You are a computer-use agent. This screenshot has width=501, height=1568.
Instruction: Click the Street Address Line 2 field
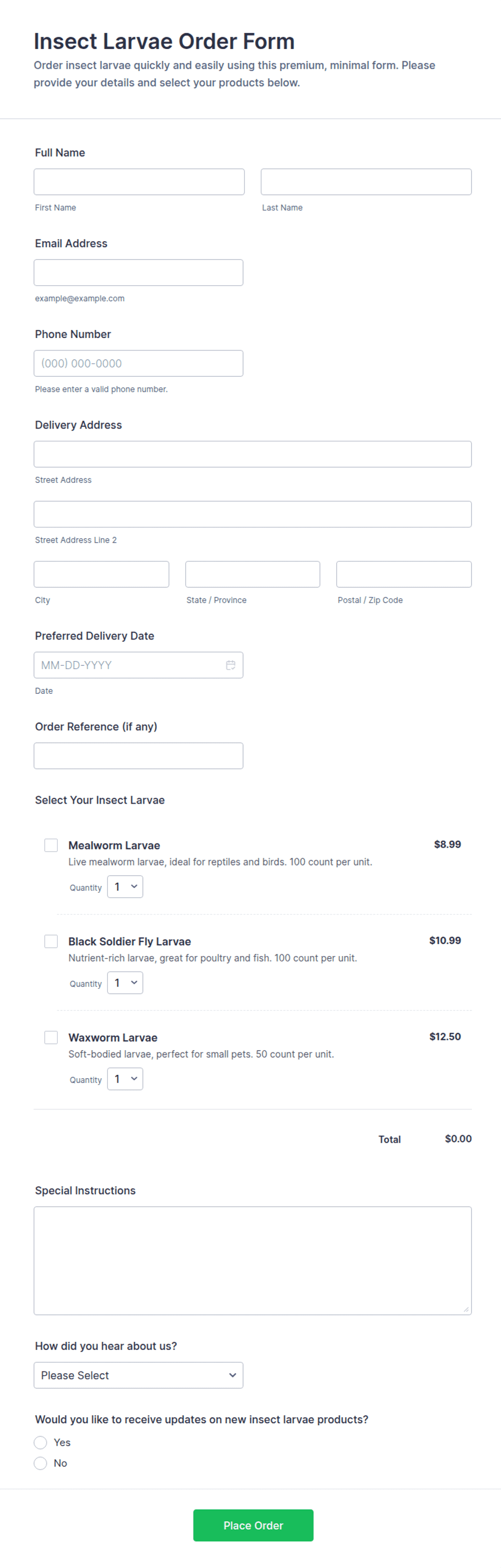point(253,515)
